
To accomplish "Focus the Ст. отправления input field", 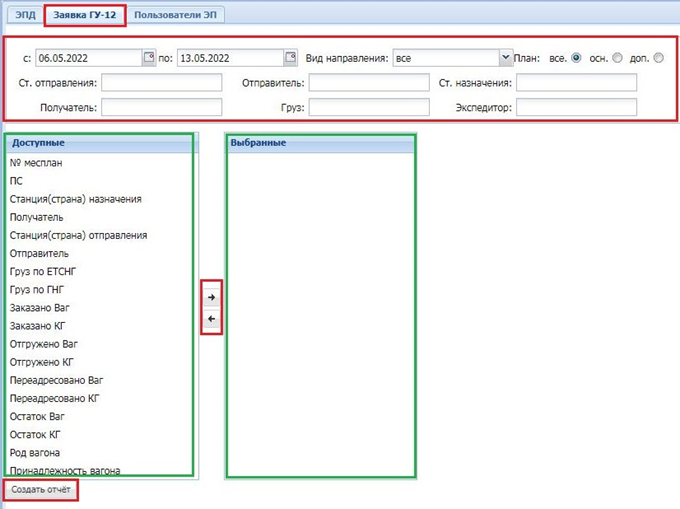I will 161,83.
